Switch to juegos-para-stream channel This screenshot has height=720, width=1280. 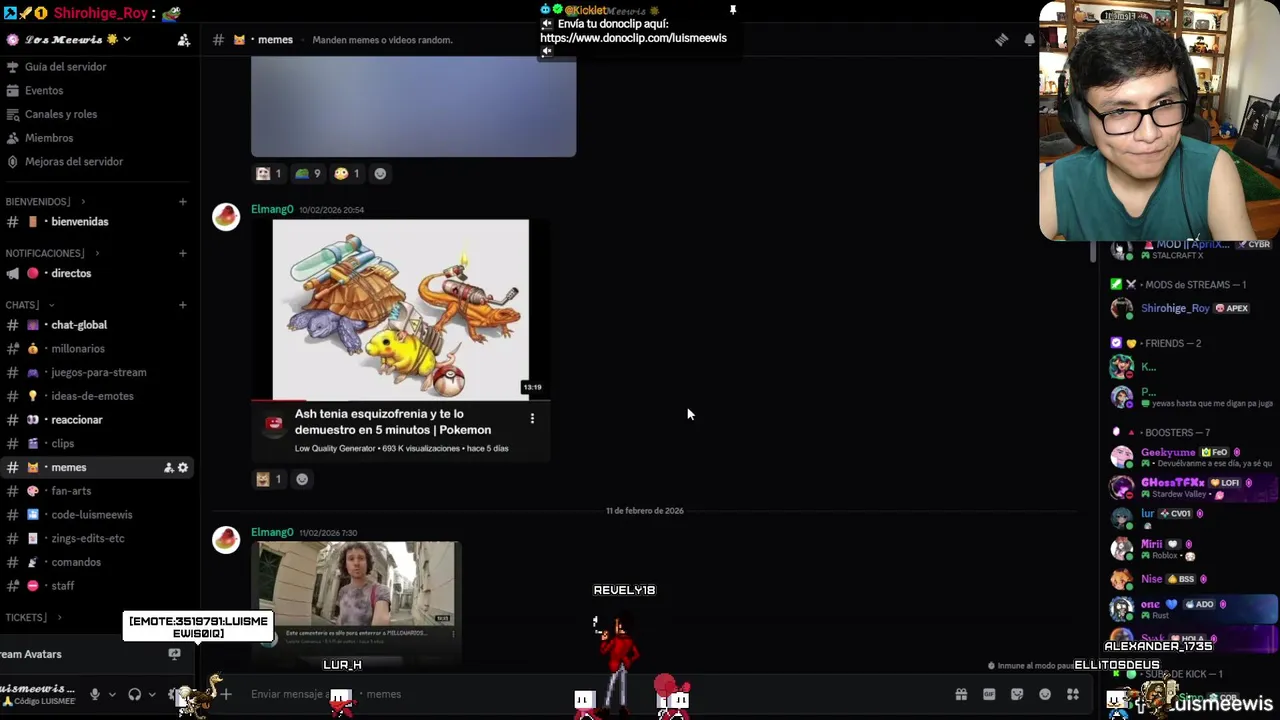click(98, 373)
